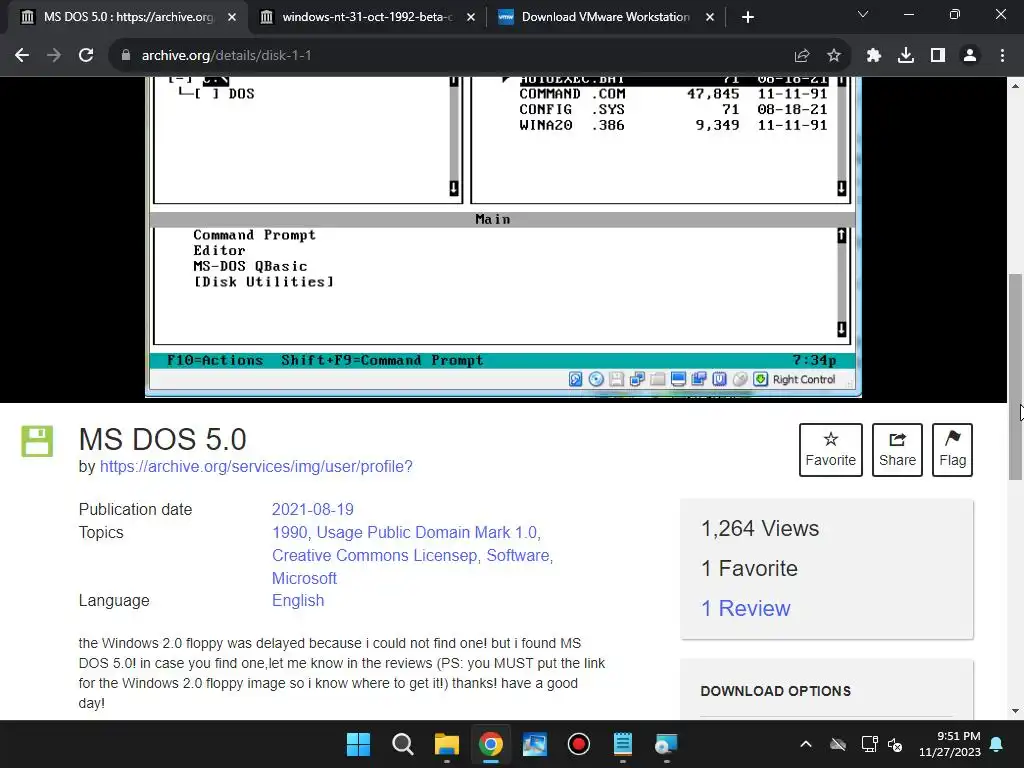Open the Extensions puzzle icon
The width and height of the screenshot is (1024, 768).
coord(874,56)
